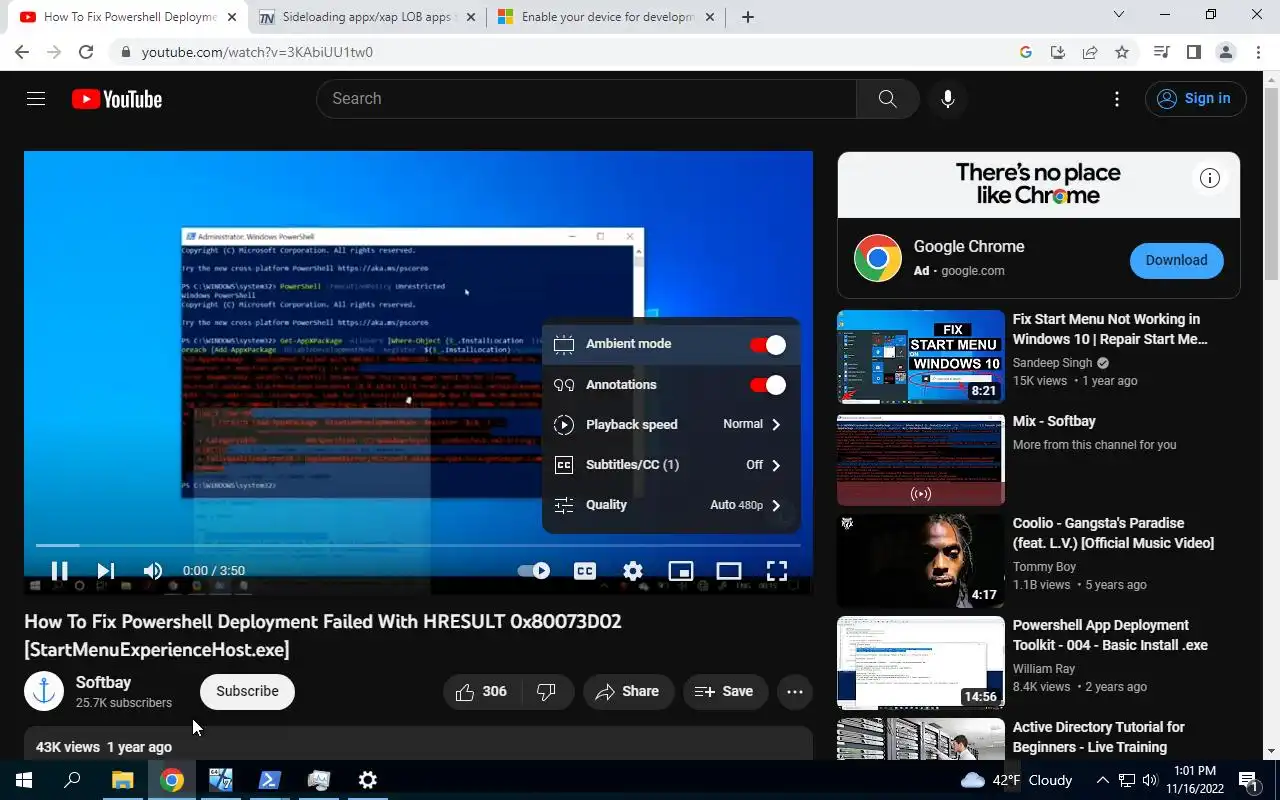Switch to Sideloading appx/xap LOB apps tab

366,17
